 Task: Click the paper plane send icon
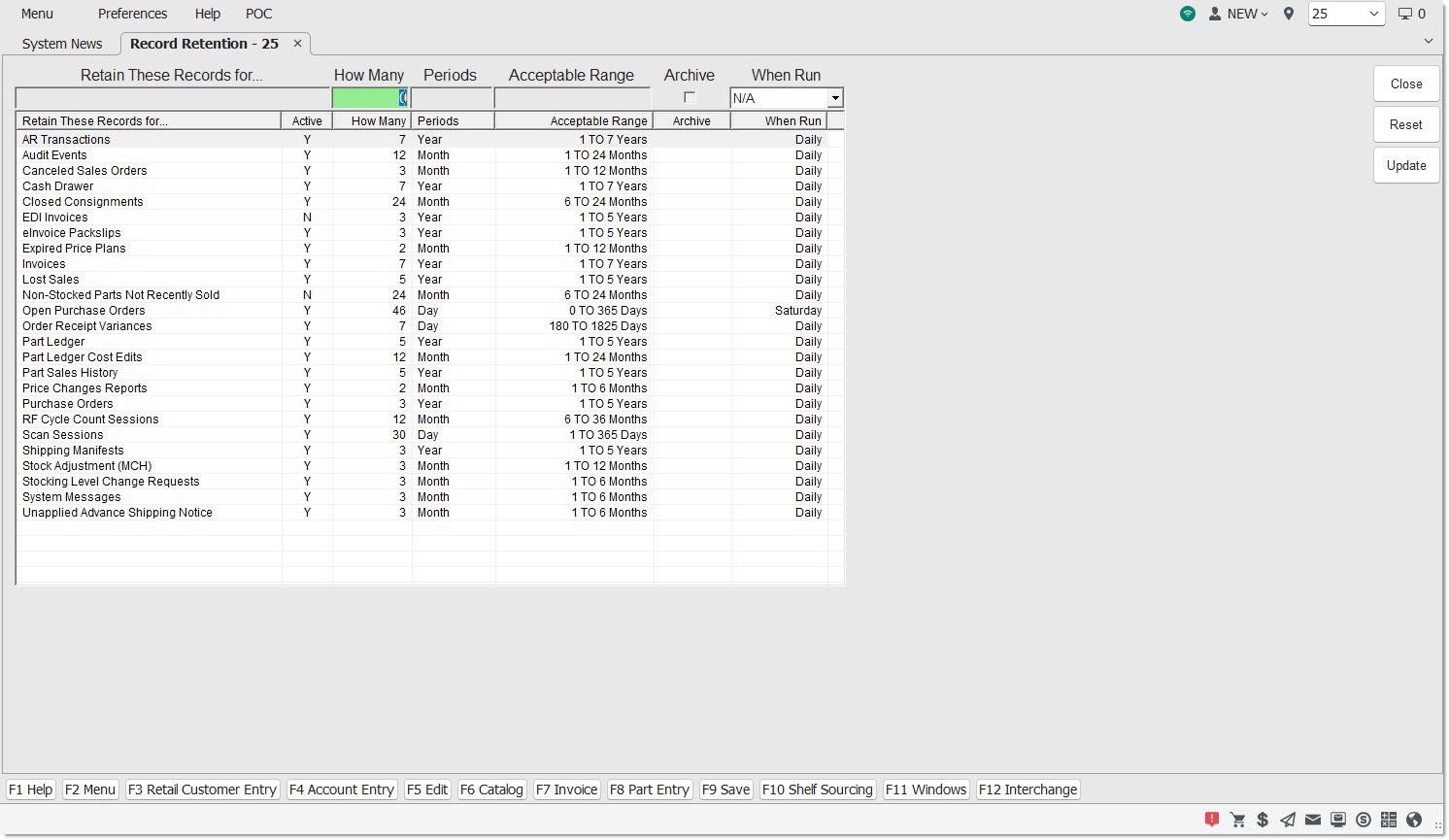tap(1288, 820)
